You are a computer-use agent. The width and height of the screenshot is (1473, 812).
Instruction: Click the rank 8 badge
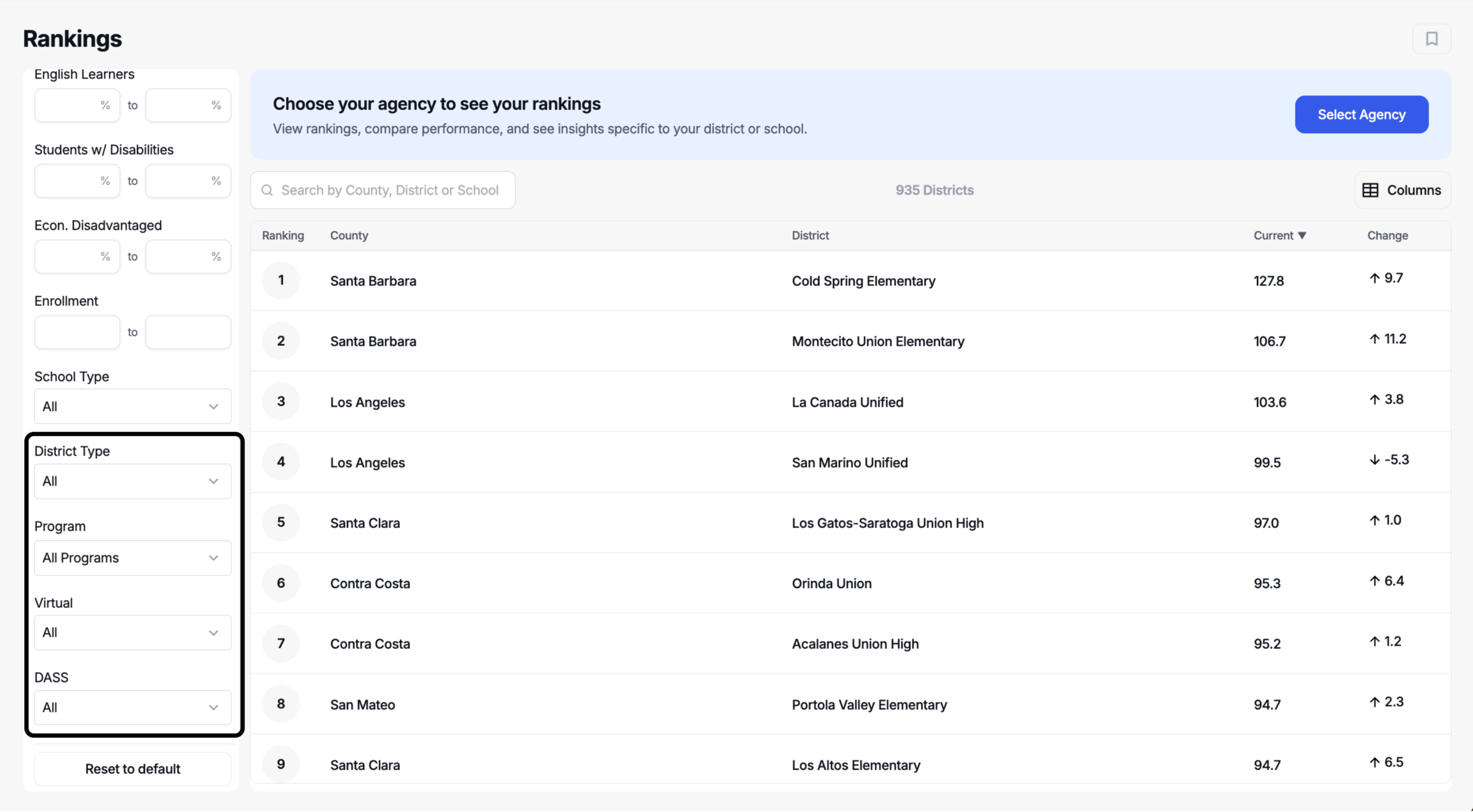click(281, 704)
